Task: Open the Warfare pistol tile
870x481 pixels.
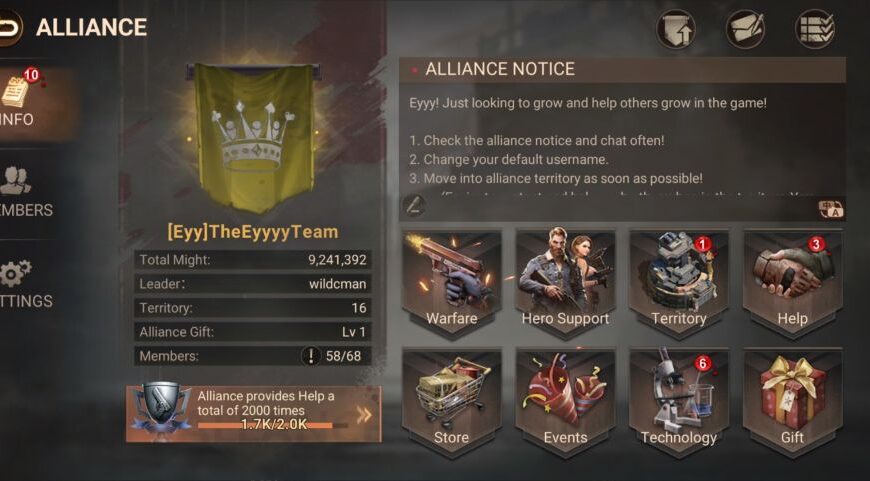Action: pyautogui.click(x=451, y=283)
